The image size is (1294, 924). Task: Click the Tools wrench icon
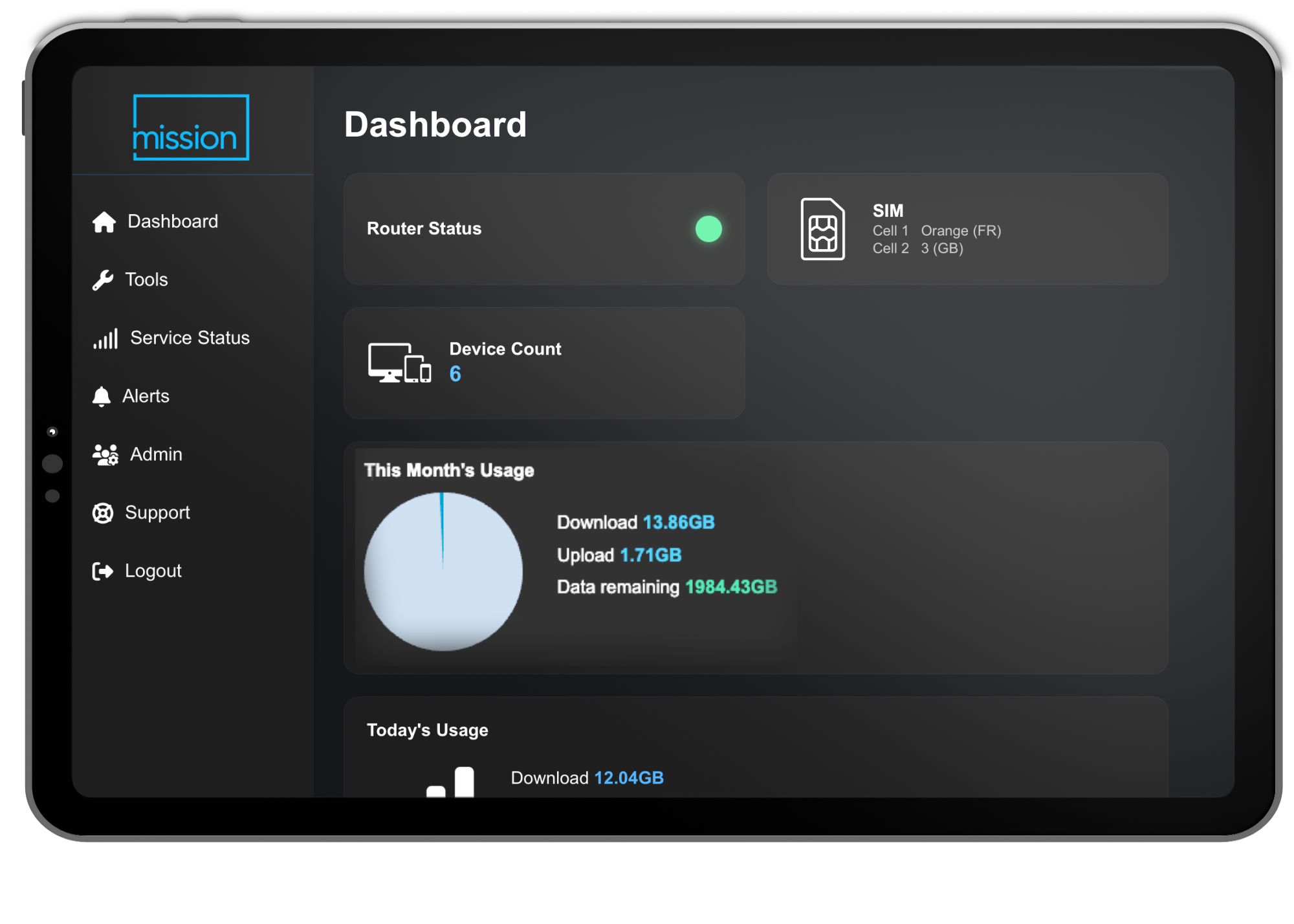[103, 280]
